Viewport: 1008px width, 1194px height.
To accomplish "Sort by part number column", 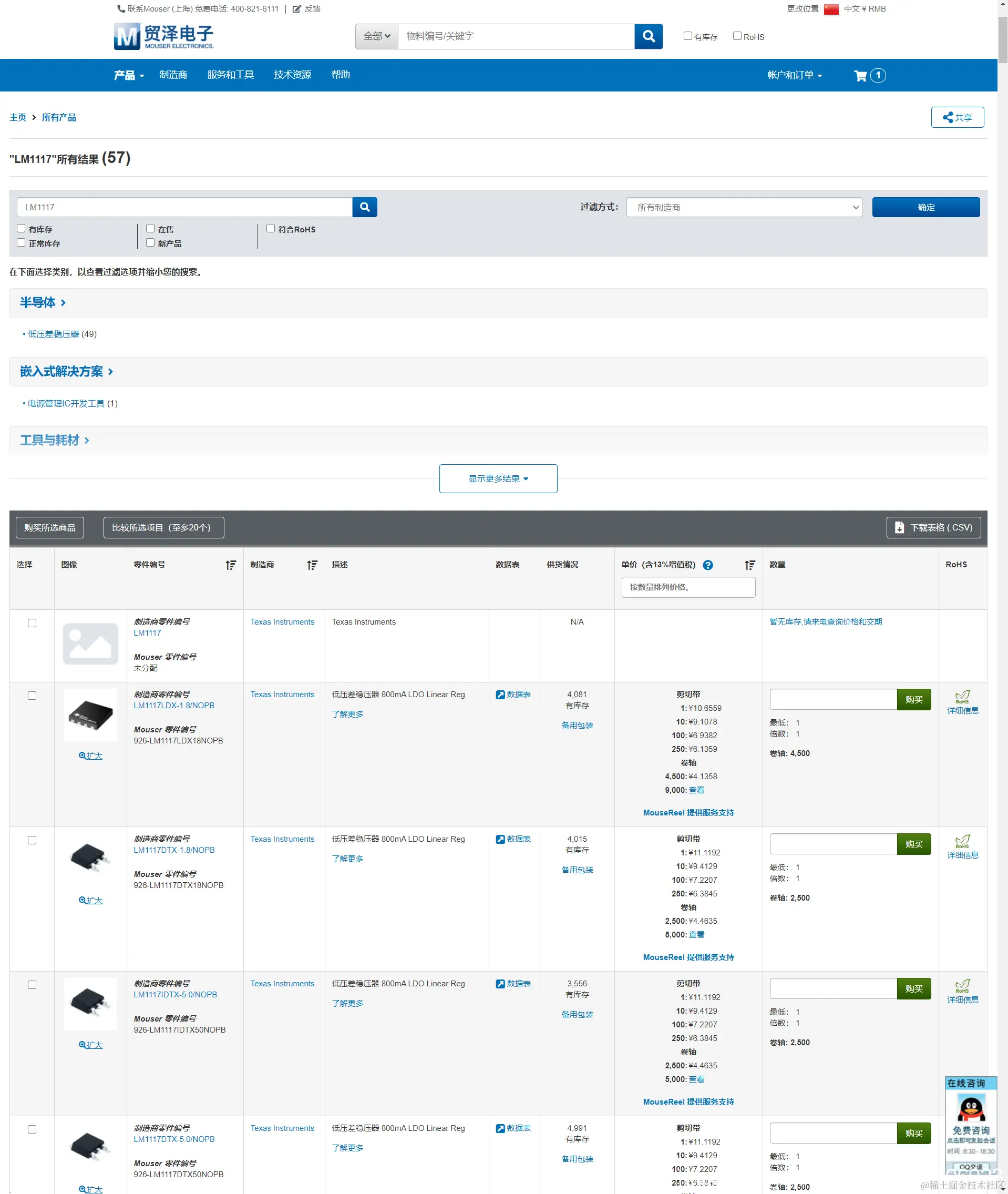I will pyautogui.click(x=230, y=565).
